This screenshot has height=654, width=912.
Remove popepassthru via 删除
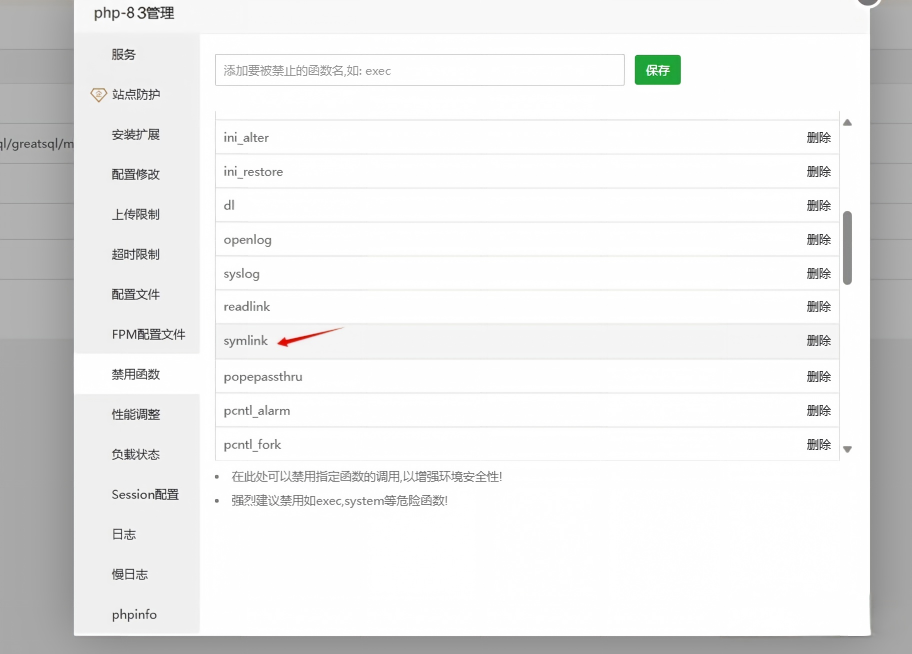click(x=818, y=377)
